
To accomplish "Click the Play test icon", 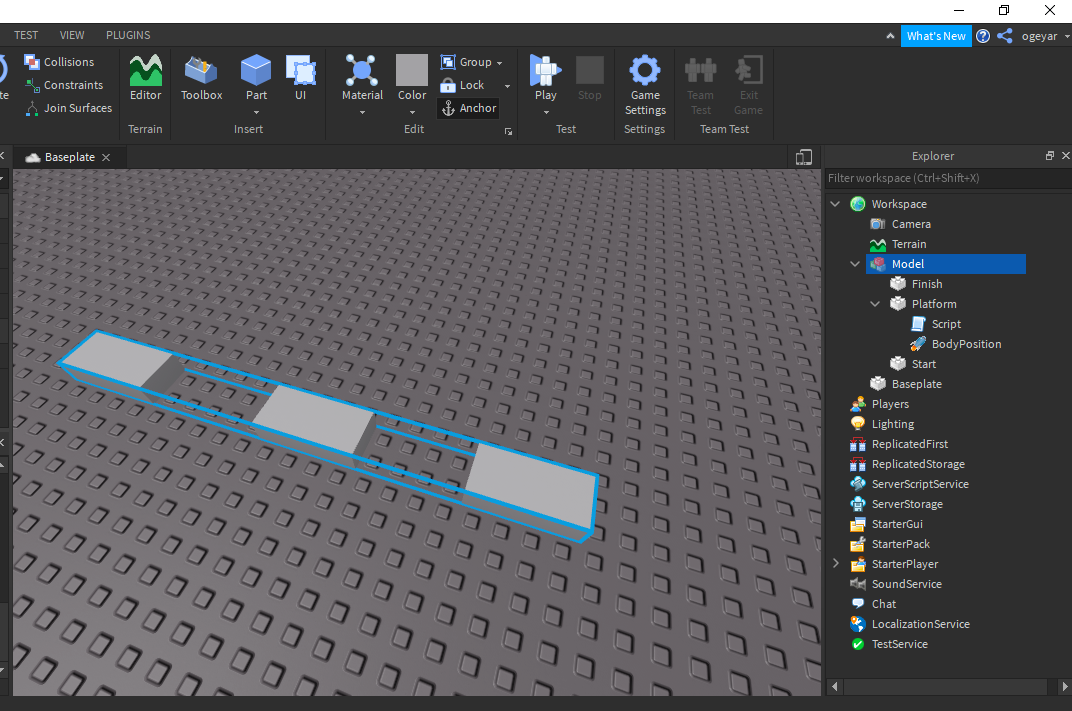I will [x=546, y=70].
